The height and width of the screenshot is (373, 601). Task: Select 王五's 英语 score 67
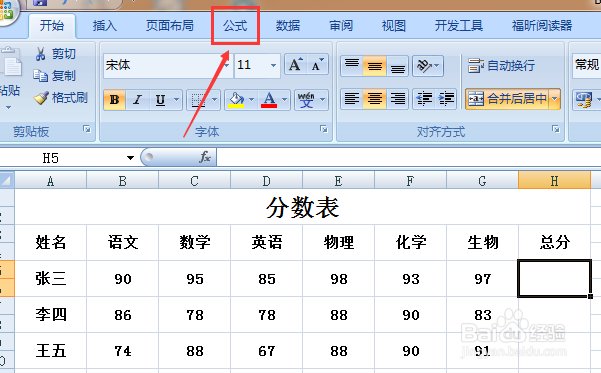point(266,351)
